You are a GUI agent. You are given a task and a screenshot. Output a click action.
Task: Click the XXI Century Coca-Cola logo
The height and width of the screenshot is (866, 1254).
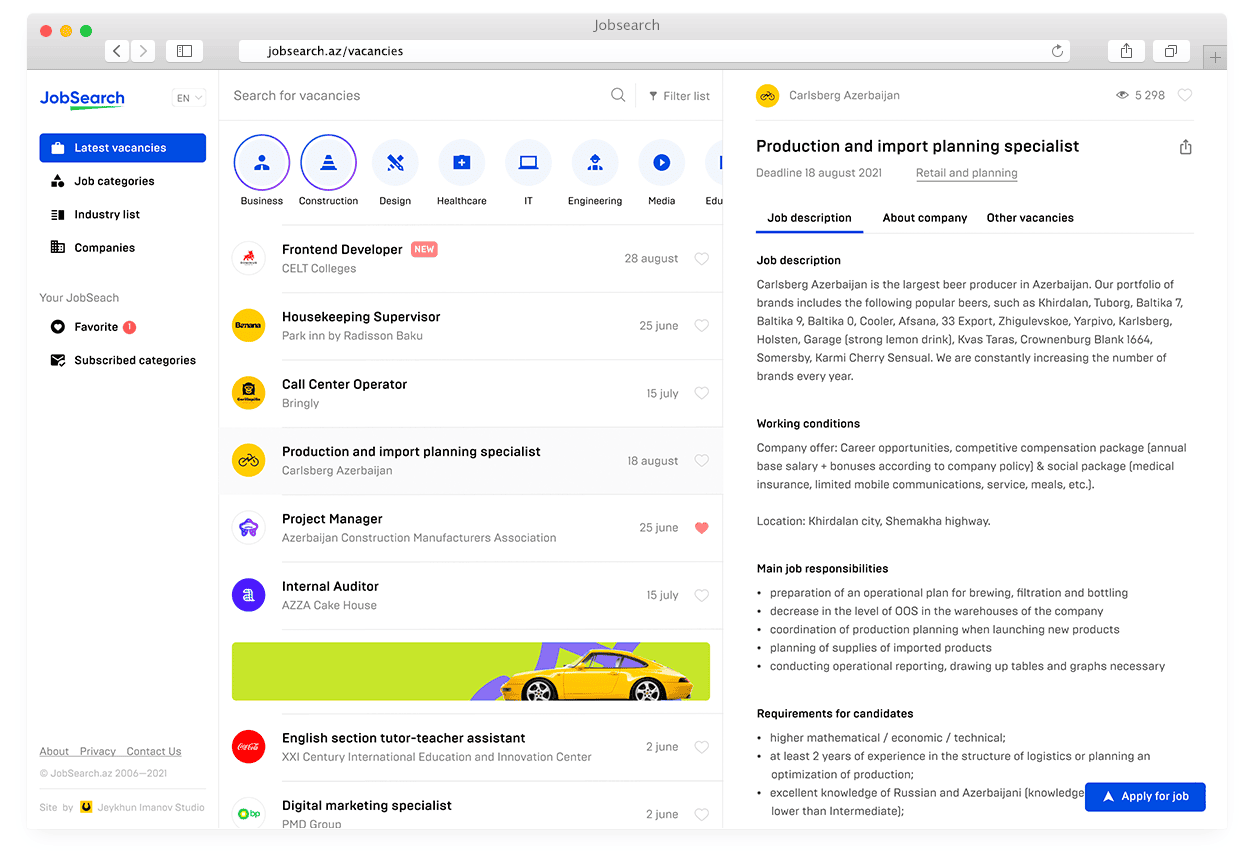click(248, 746)
